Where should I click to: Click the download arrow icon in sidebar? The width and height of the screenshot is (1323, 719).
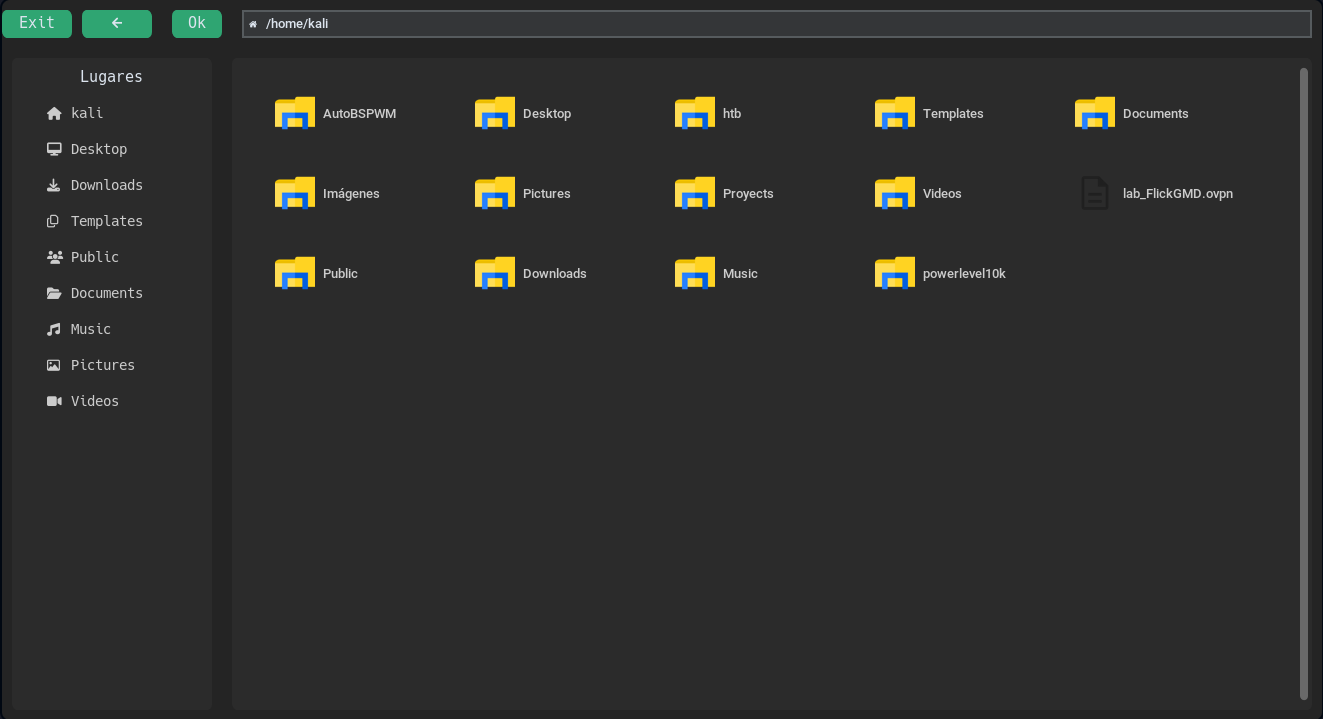pyautogui.click(x=54, y=186)
